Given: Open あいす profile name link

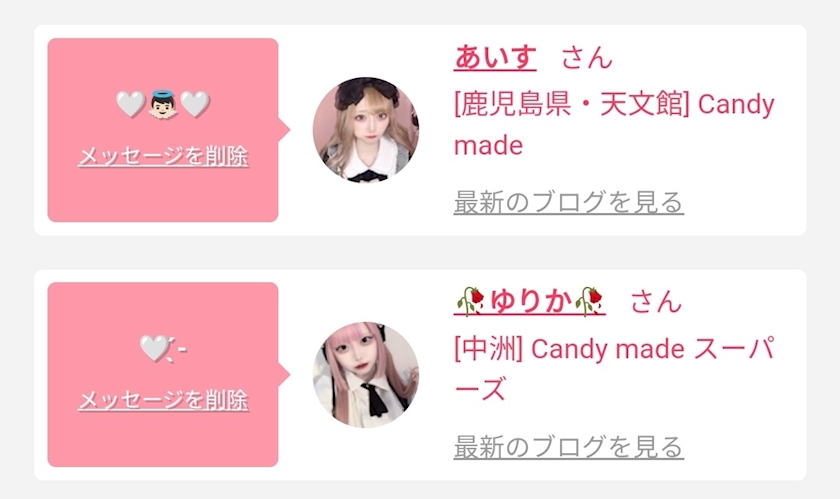Looking at the screenshot, I should 495,57.
